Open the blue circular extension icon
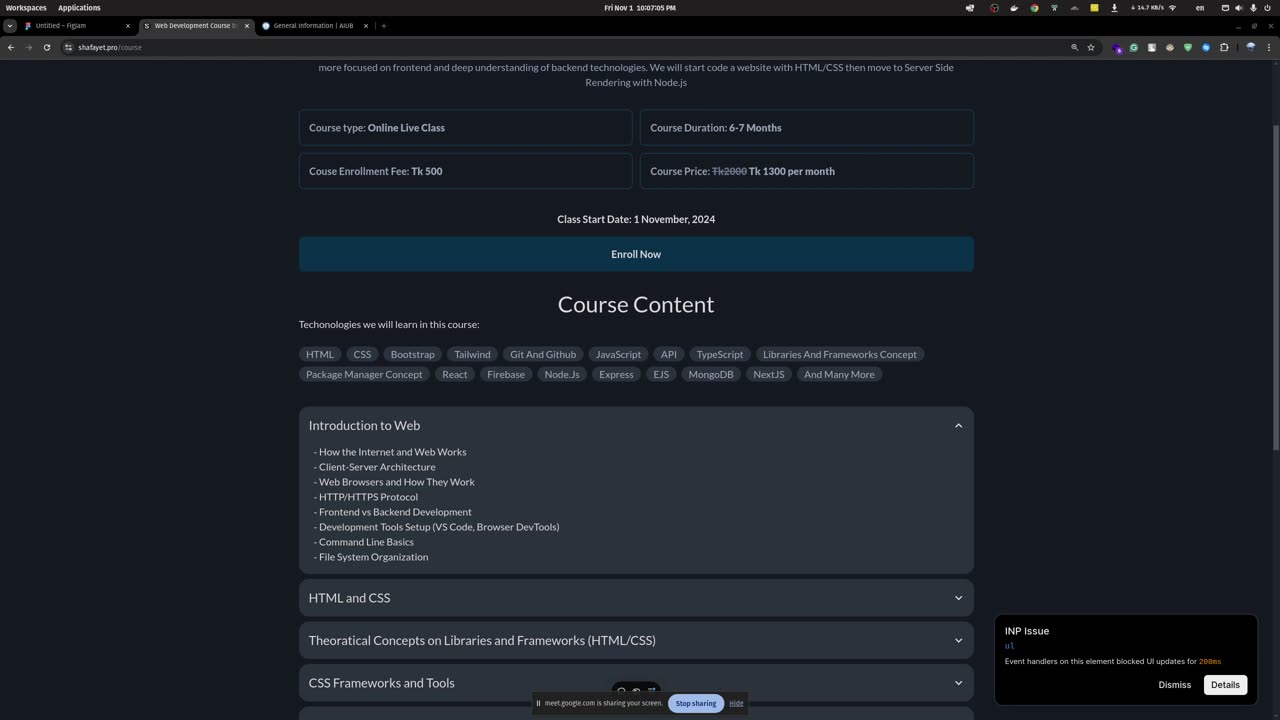This screenshot has height=720, width=1280. point(1206,47)
